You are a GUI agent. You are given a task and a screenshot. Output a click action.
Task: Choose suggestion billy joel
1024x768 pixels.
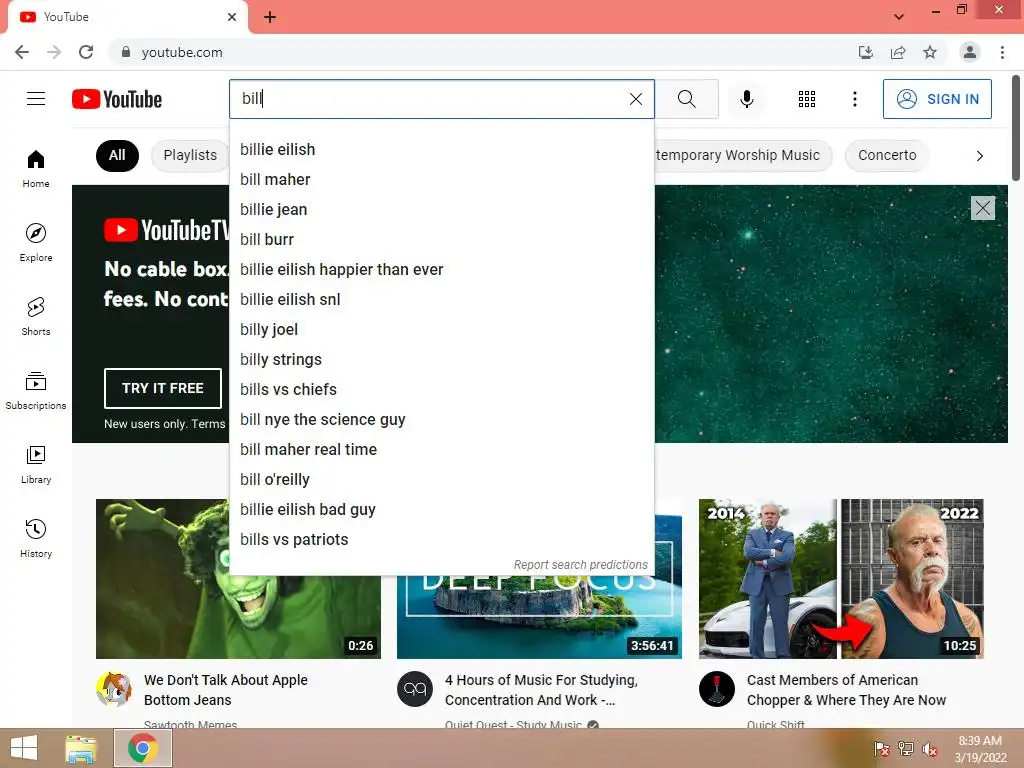click(x=441, y=330)
